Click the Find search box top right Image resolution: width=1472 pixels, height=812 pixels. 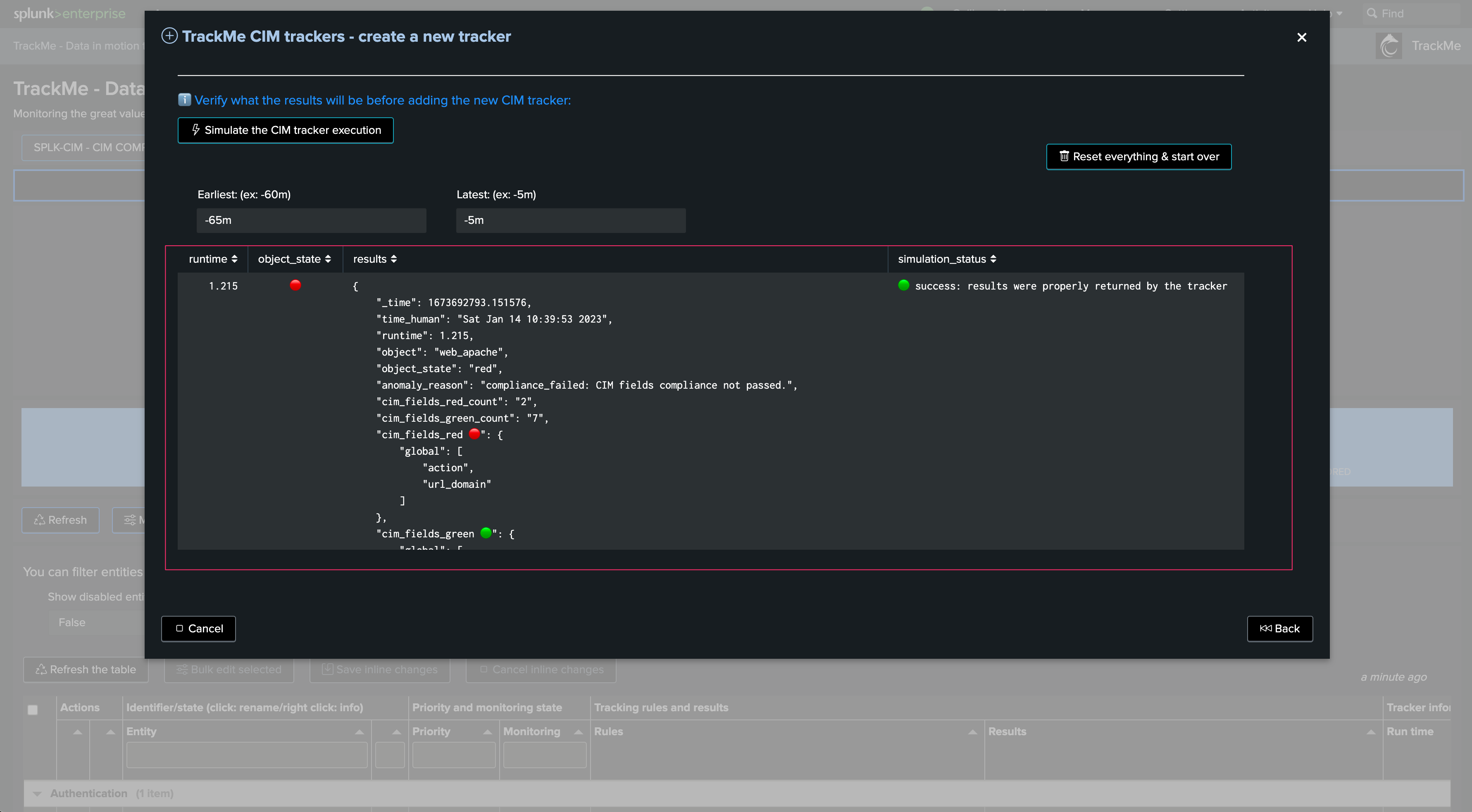1411,14
